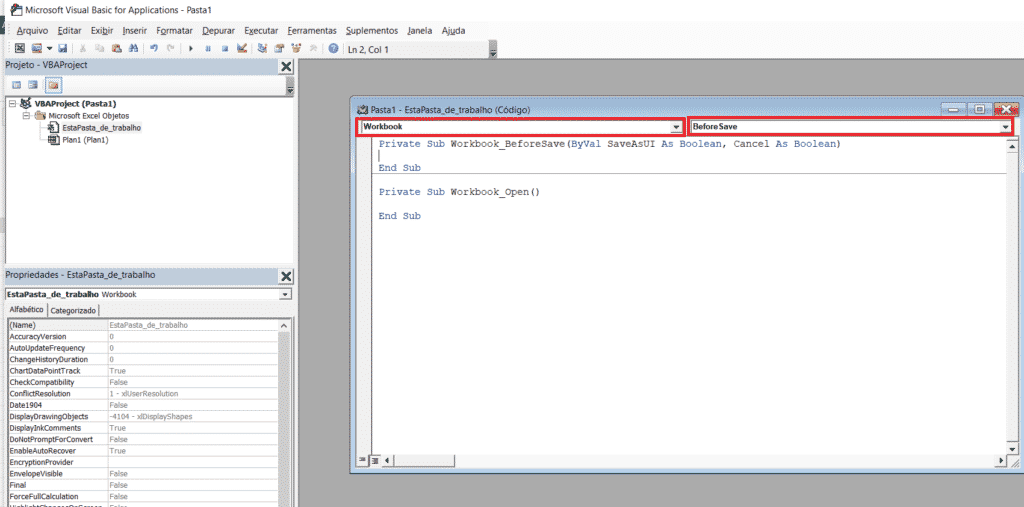This screenshot has height=507, width=1024.
Task: Close the Propriedades panel
Action: [286, 277]
